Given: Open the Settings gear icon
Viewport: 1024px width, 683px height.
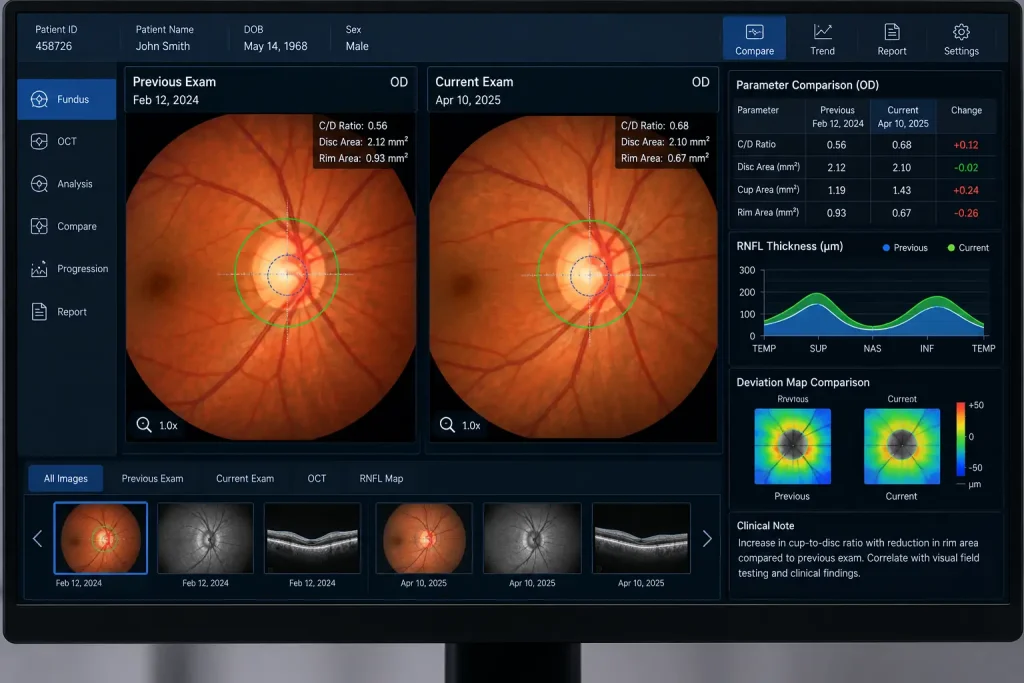Looking at the screenshot, I should (961, 31).
